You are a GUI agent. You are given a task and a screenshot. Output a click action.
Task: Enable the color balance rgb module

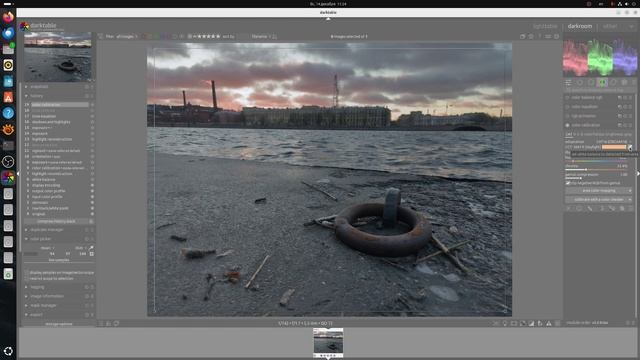567,98
